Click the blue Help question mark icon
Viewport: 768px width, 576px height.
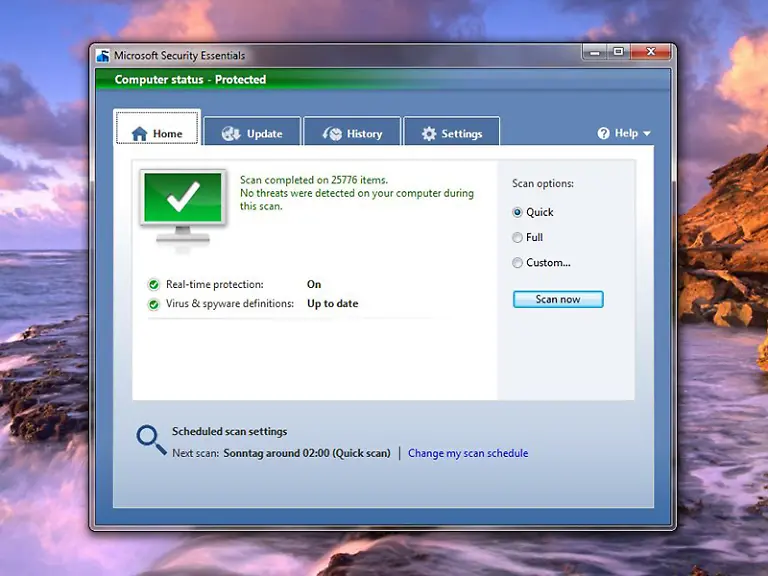click(x=604, y=133)
